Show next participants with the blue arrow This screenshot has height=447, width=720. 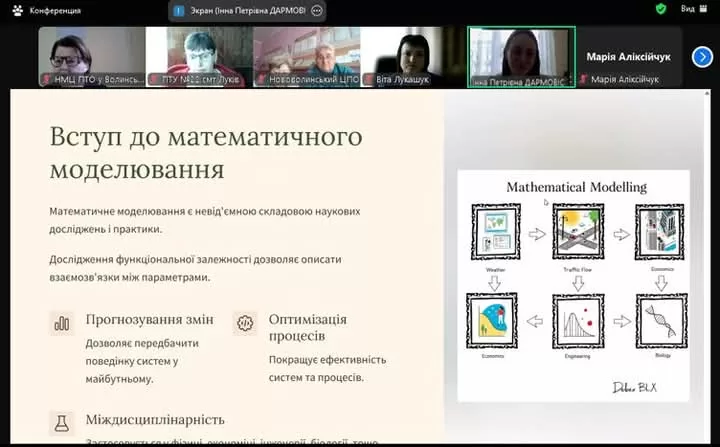coord(702,56)
